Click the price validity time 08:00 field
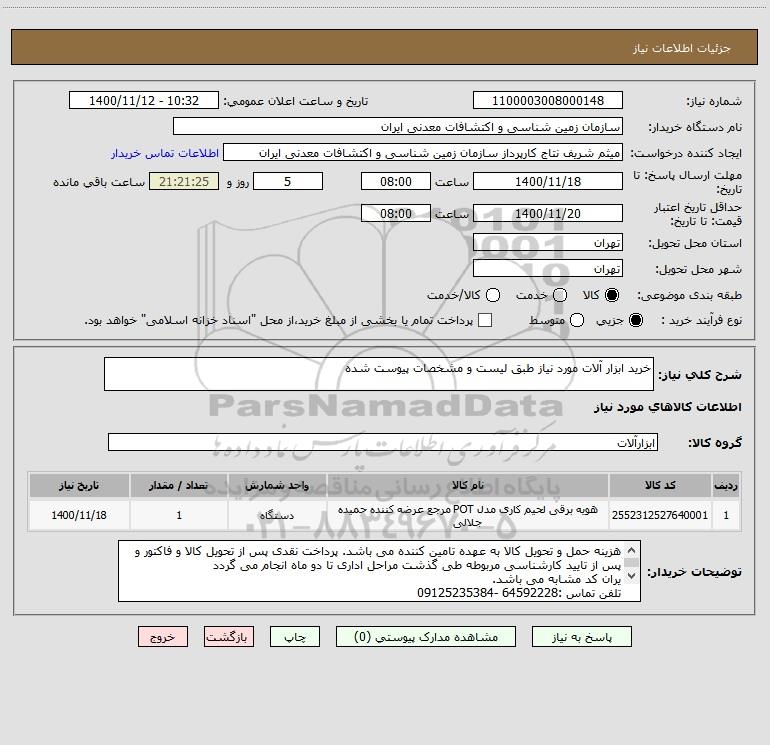 click(396, 214)
